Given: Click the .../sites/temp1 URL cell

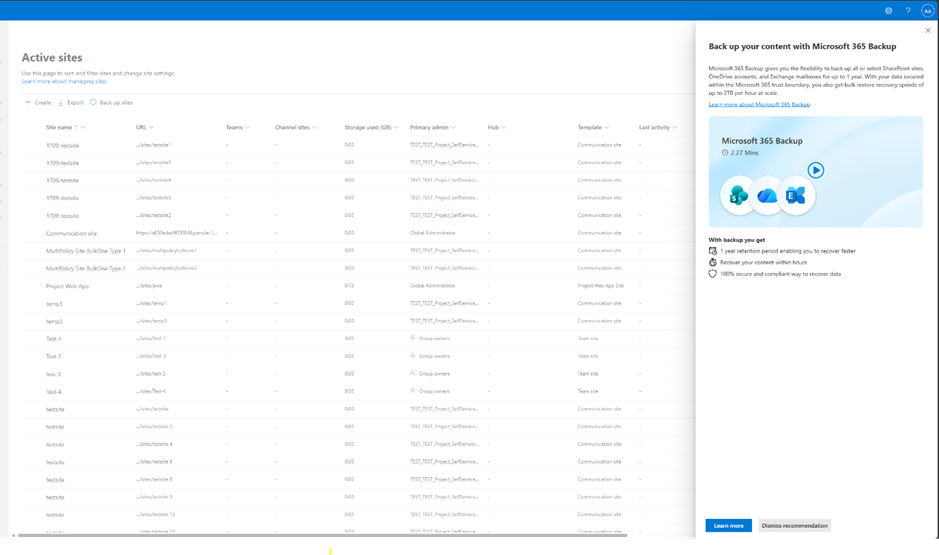Looking at the screenshot, I should 151,303.
